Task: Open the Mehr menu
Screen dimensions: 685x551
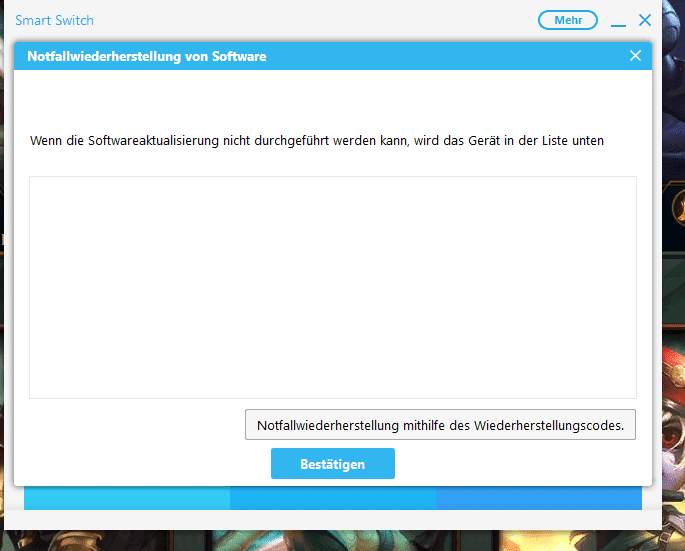Action: point(567,20)
